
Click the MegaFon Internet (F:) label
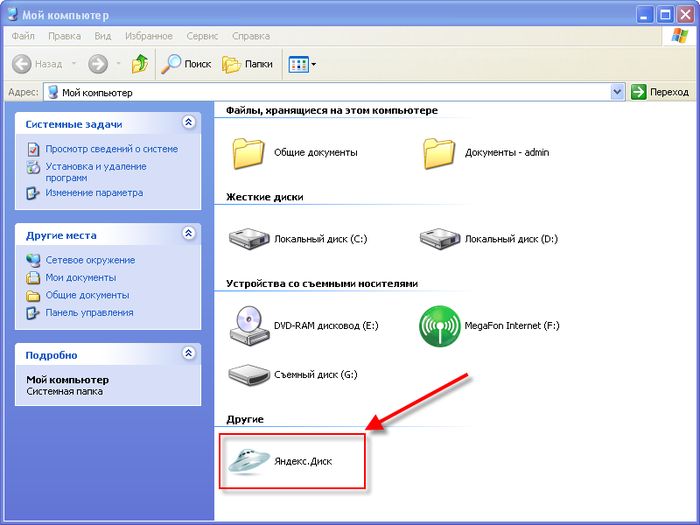pos(512,326)
